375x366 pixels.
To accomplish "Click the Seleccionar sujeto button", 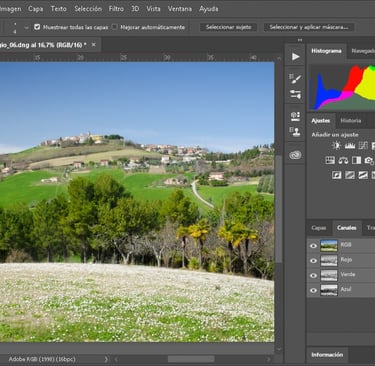I will (x=228, y=27).
